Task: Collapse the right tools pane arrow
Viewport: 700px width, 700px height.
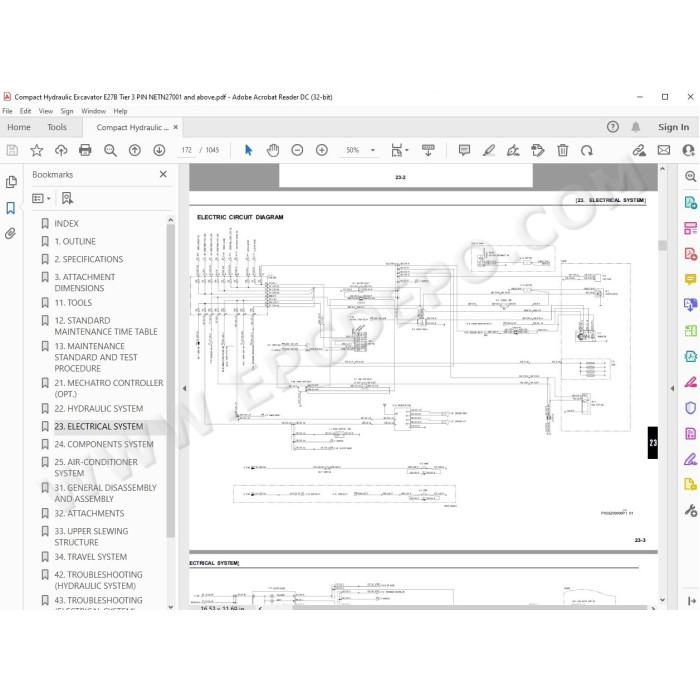Action: point(672,388)
